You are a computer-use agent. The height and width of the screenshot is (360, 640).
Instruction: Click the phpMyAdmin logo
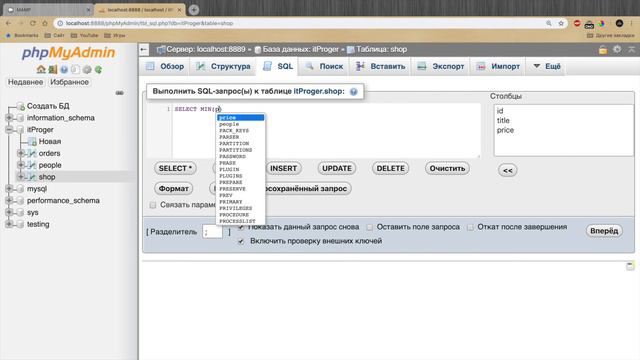pos(68,53)
